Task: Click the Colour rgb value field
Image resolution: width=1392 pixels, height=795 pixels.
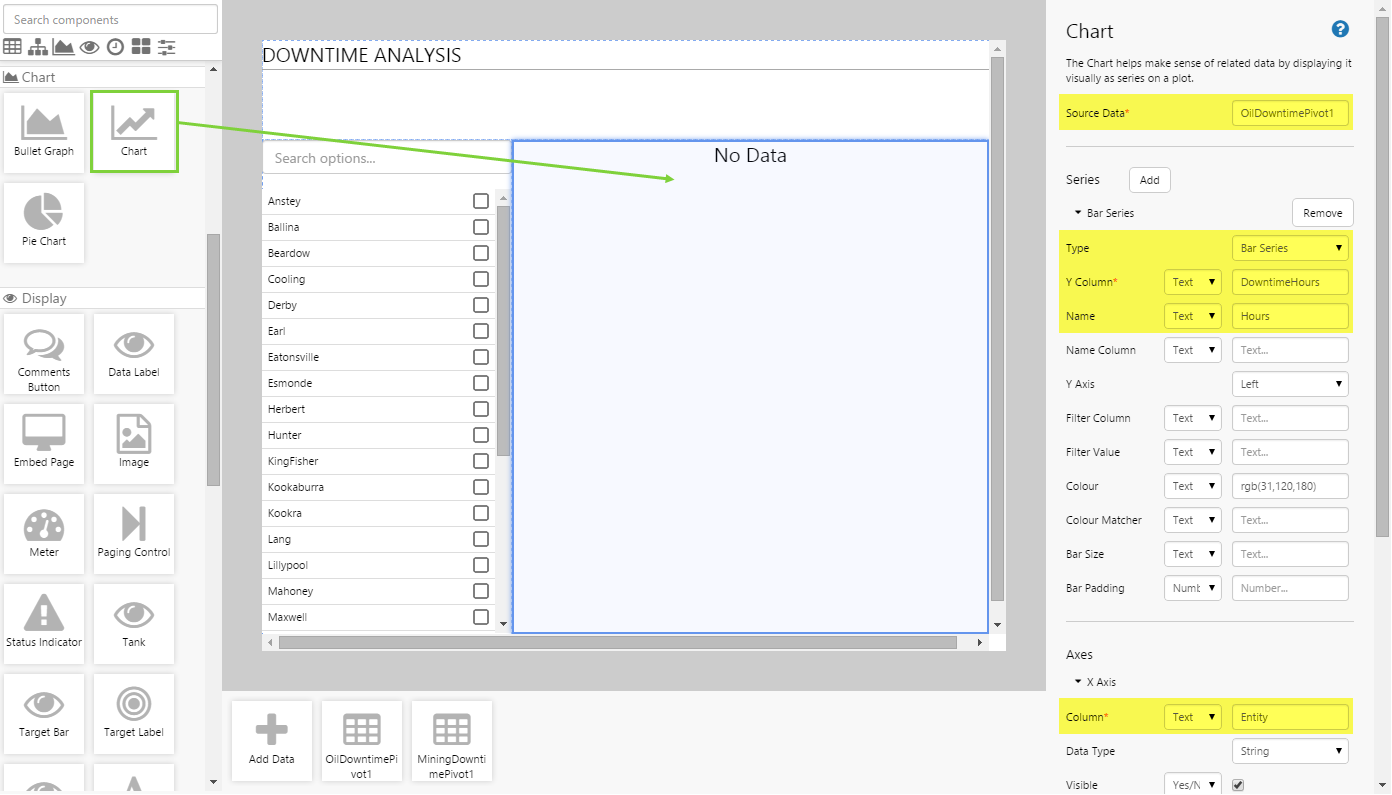Action: 1289,486
